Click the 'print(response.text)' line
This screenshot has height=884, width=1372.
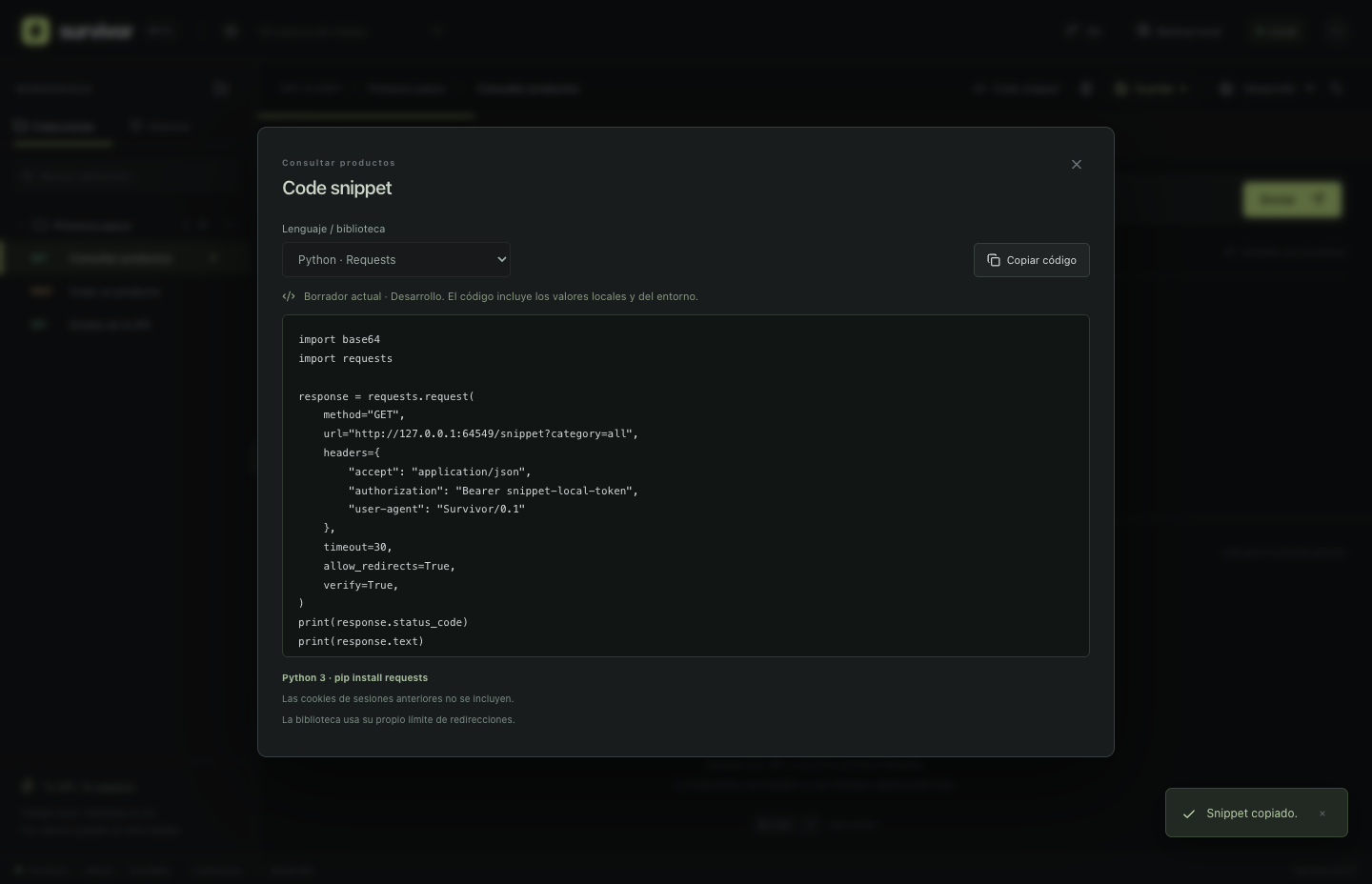[x=361, y=641]
